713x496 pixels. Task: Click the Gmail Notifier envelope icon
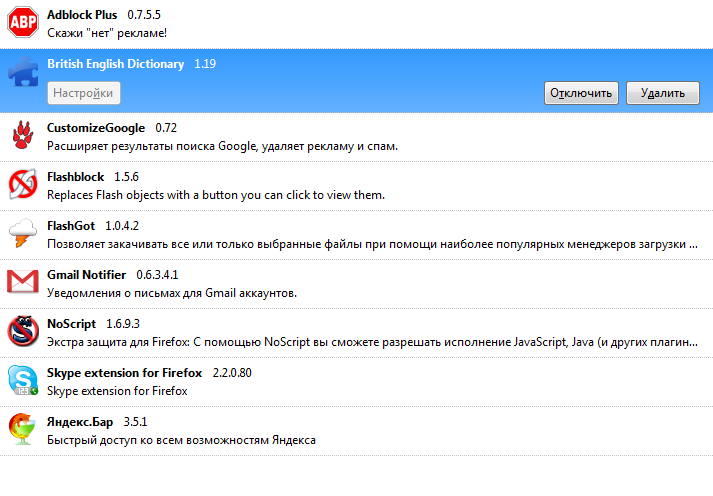click(x=23, y=282)
